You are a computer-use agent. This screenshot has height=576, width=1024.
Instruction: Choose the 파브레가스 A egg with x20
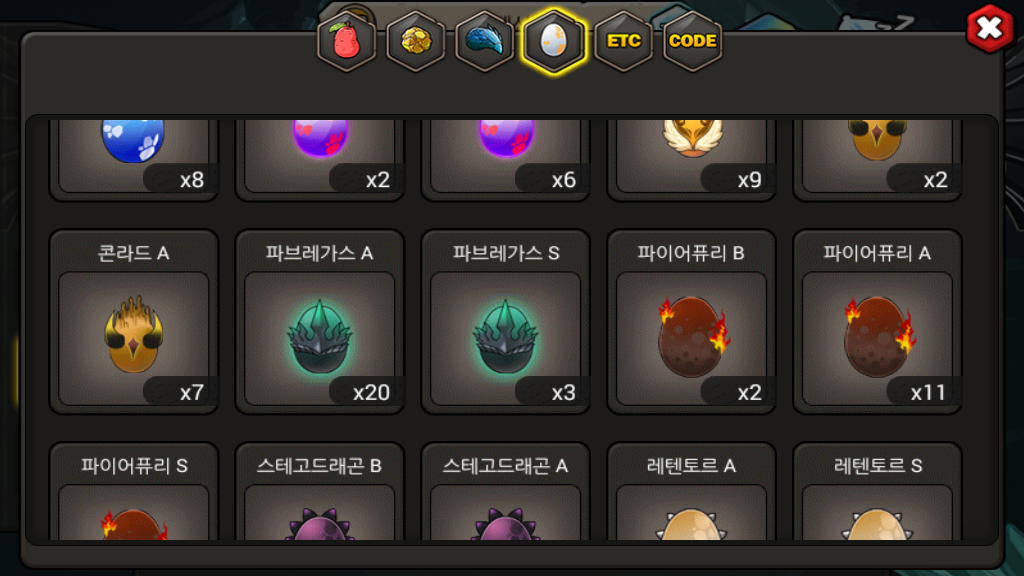(x=320, y=322)
